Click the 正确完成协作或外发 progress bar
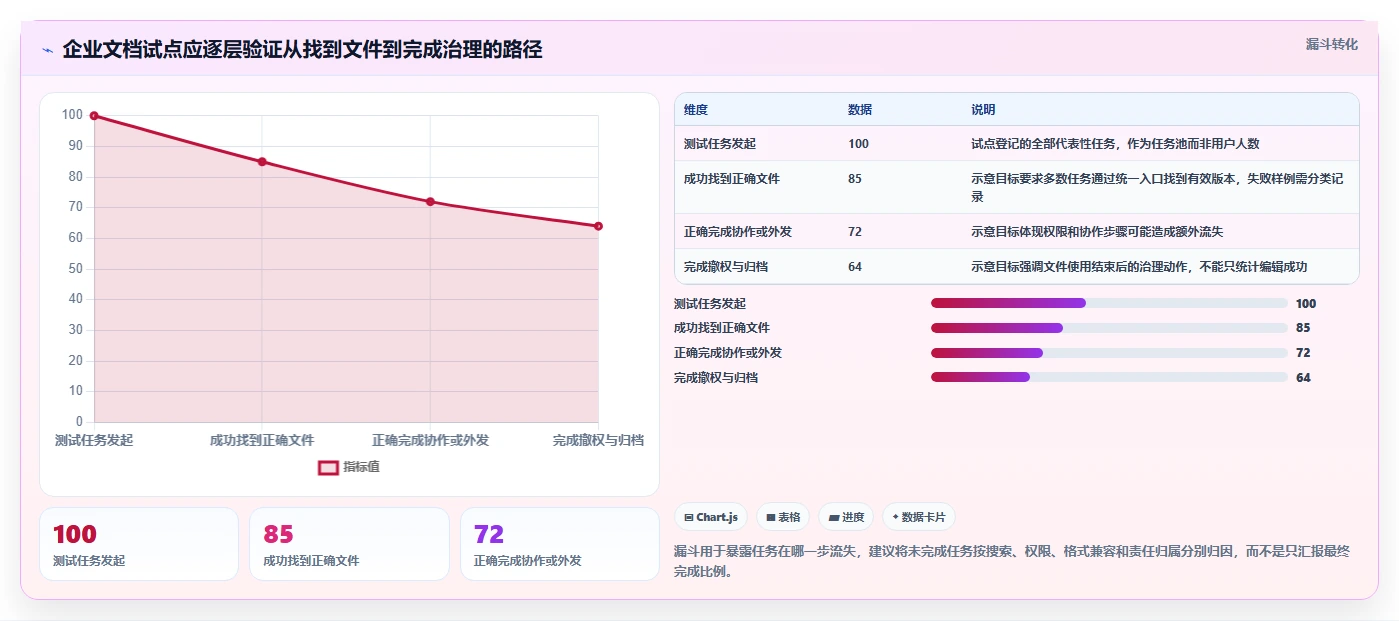 [x=1109, y=353]
